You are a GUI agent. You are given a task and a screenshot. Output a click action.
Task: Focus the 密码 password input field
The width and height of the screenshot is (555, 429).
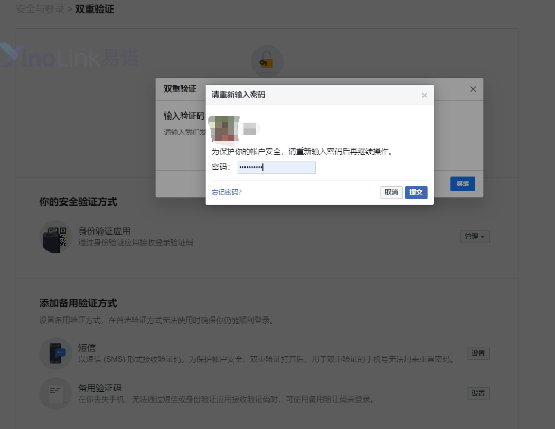pos(276,167)
